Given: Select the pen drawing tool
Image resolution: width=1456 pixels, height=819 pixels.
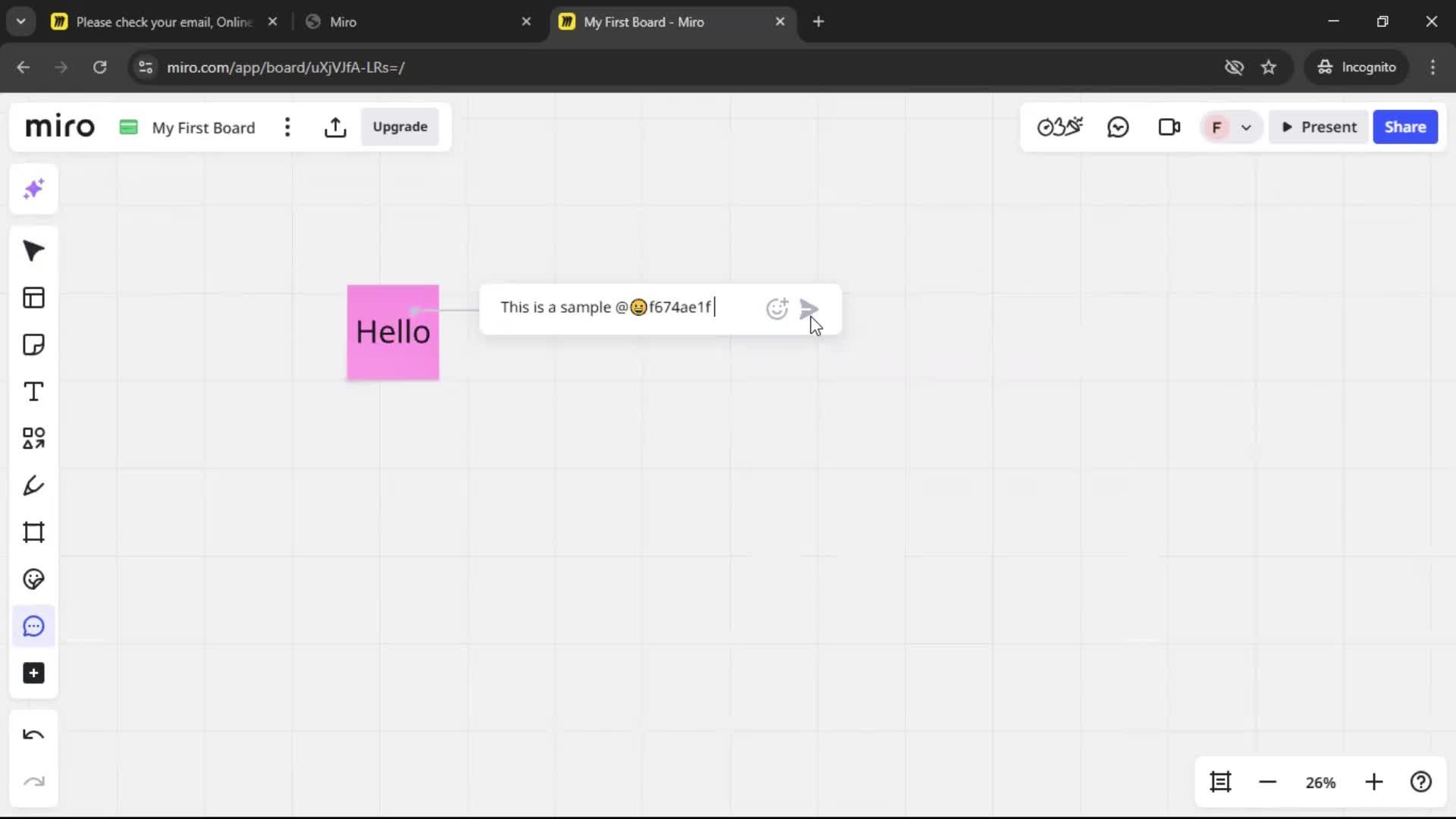Looking at the screenshot, I should [33, 485].
